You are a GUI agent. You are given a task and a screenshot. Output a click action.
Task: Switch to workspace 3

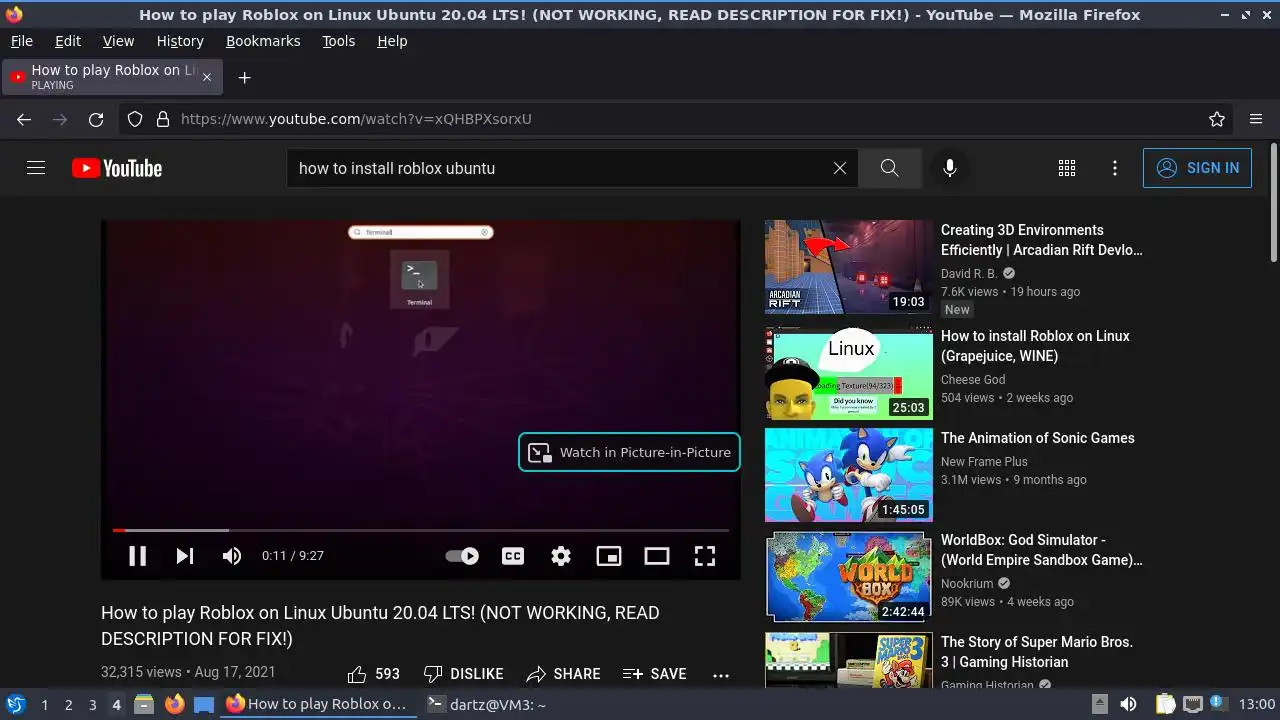pos(92,705)
